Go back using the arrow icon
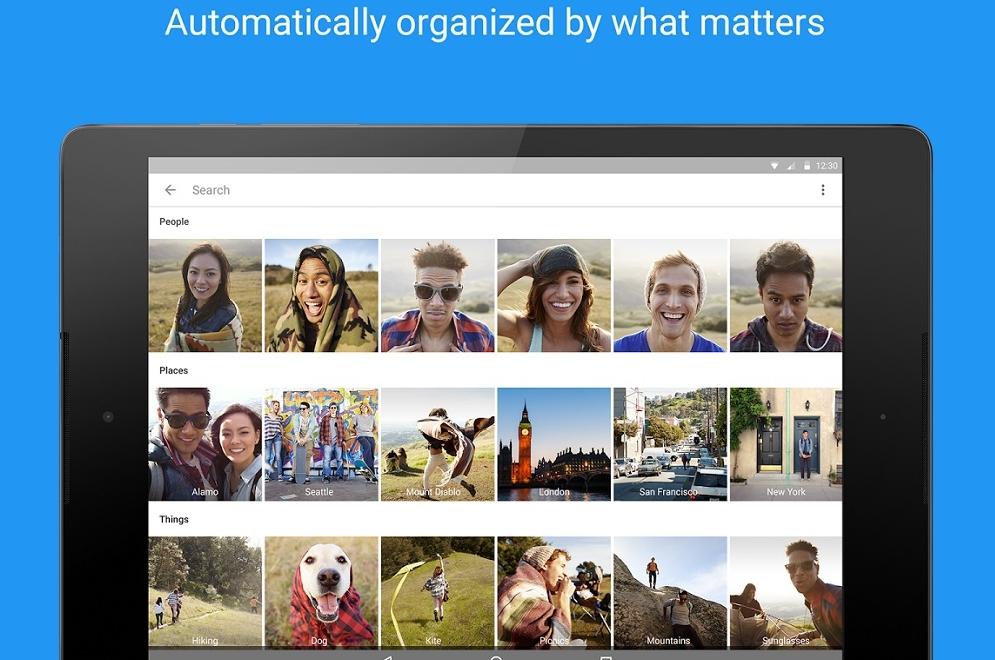Viewport: 995px width, 660px height. [x=170, y=190]
